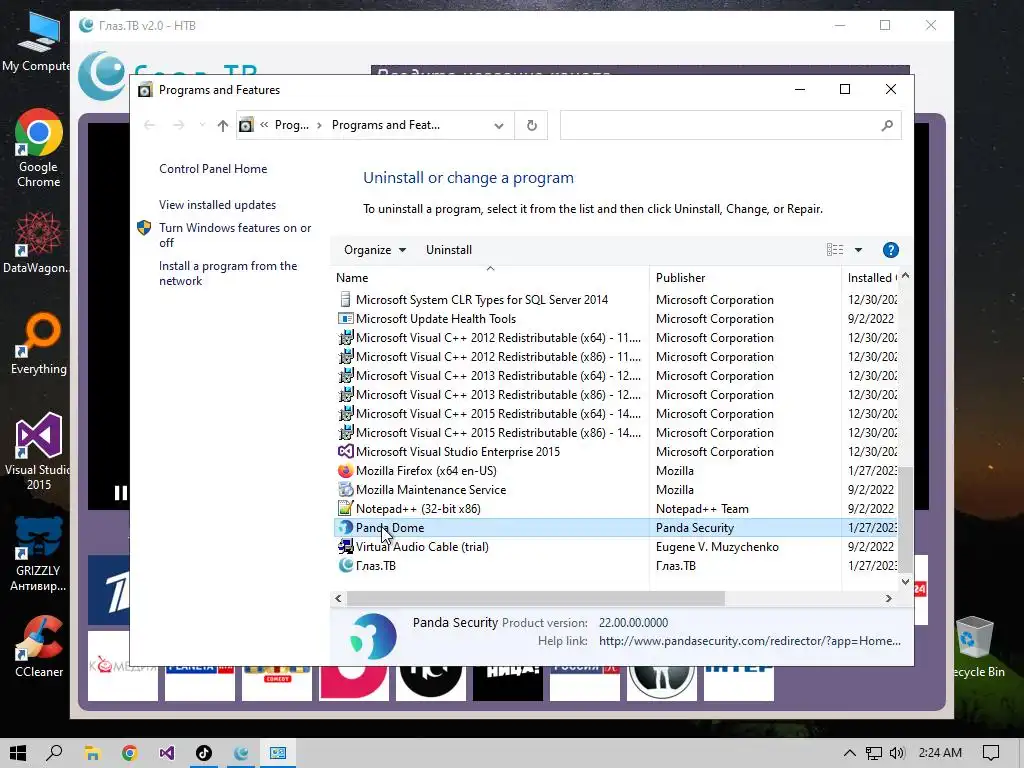This screenshot has height=768, width=1024.
Task: Launch CCleaner from the desktop
Action: click(x=39, y=647)
